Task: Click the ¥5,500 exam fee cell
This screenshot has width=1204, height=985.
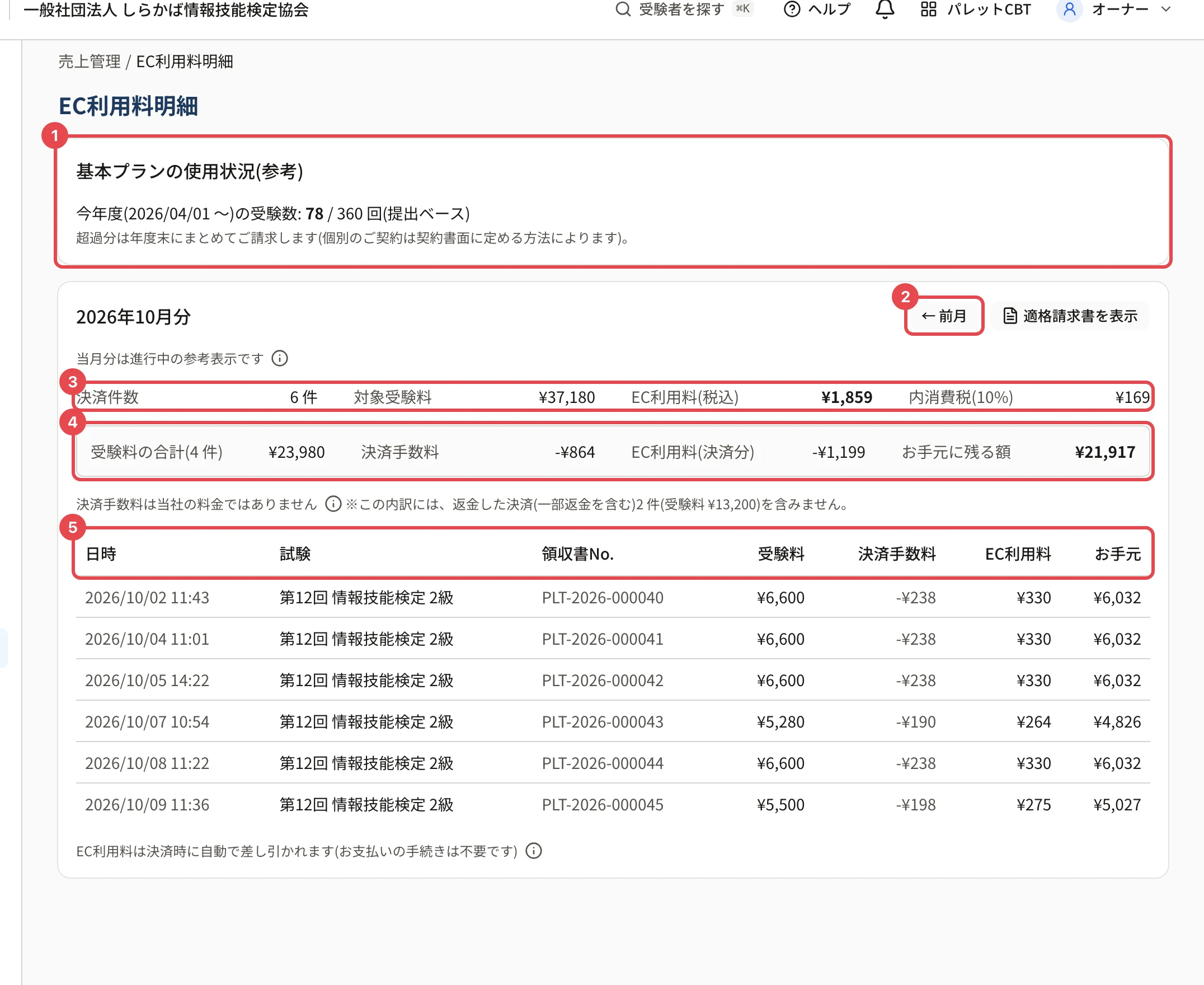Action: [780, 805]
